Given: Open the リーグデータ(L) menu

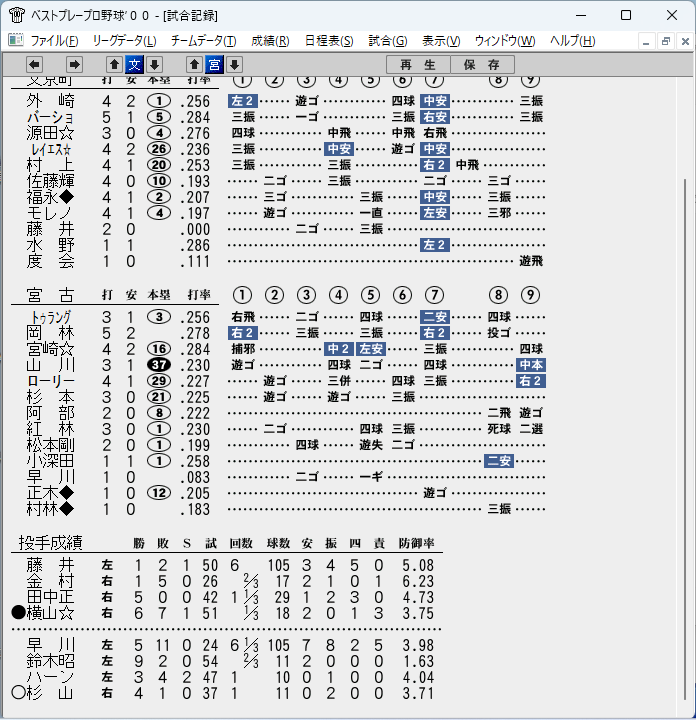Looking at the screenshot, I should pos(124,41).
